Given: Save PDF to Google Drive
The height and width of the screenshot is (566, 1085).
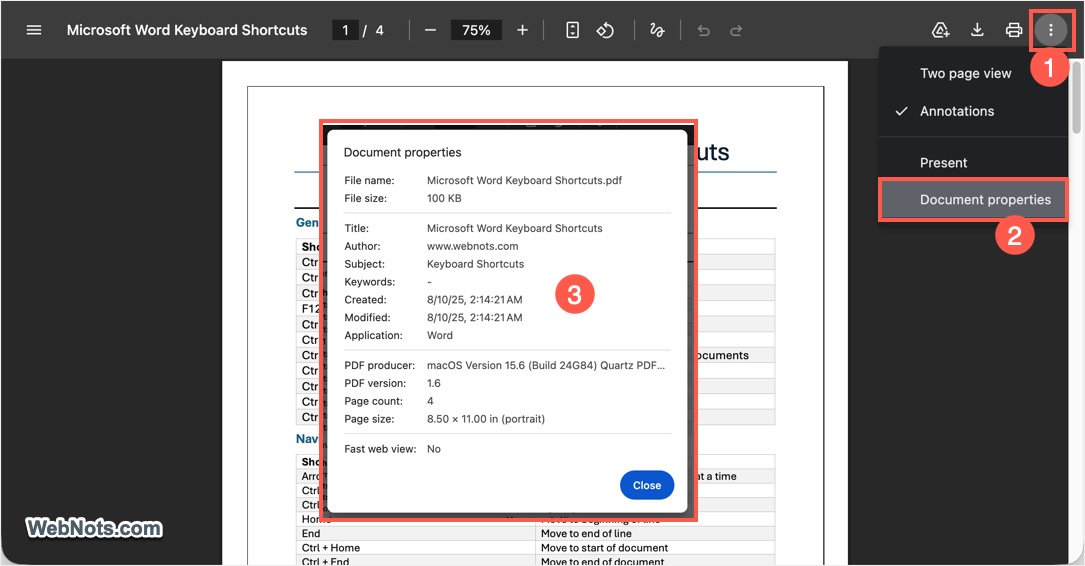Looking at the screenshot, I should [940, 30].
